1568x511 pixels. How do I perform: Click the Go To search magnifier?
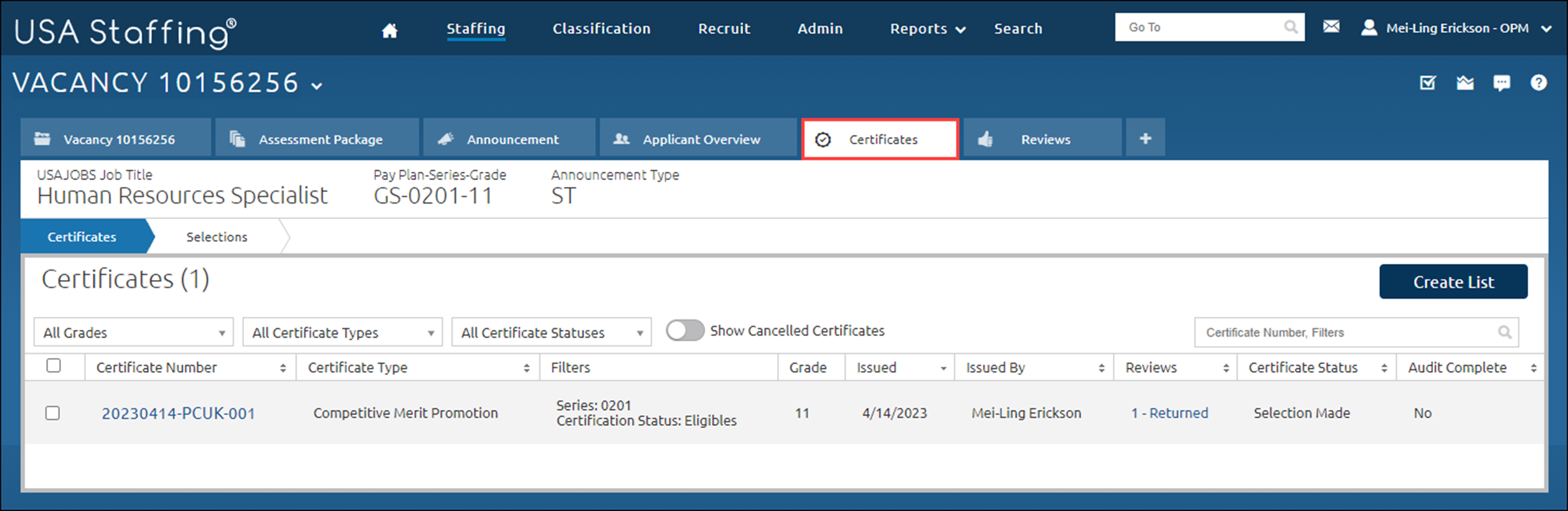tap(1291, 27)
